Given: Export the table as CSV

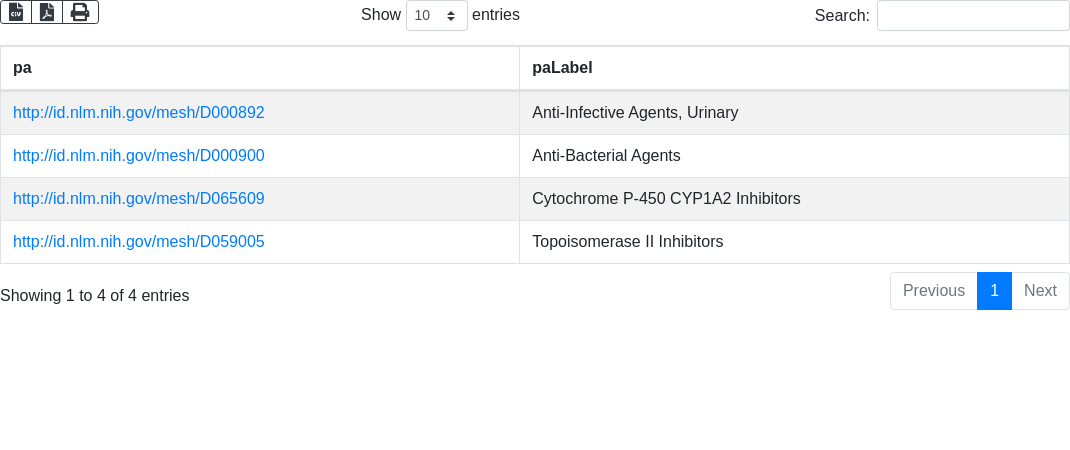Looking at the screenshot, I should click(16, 12).
